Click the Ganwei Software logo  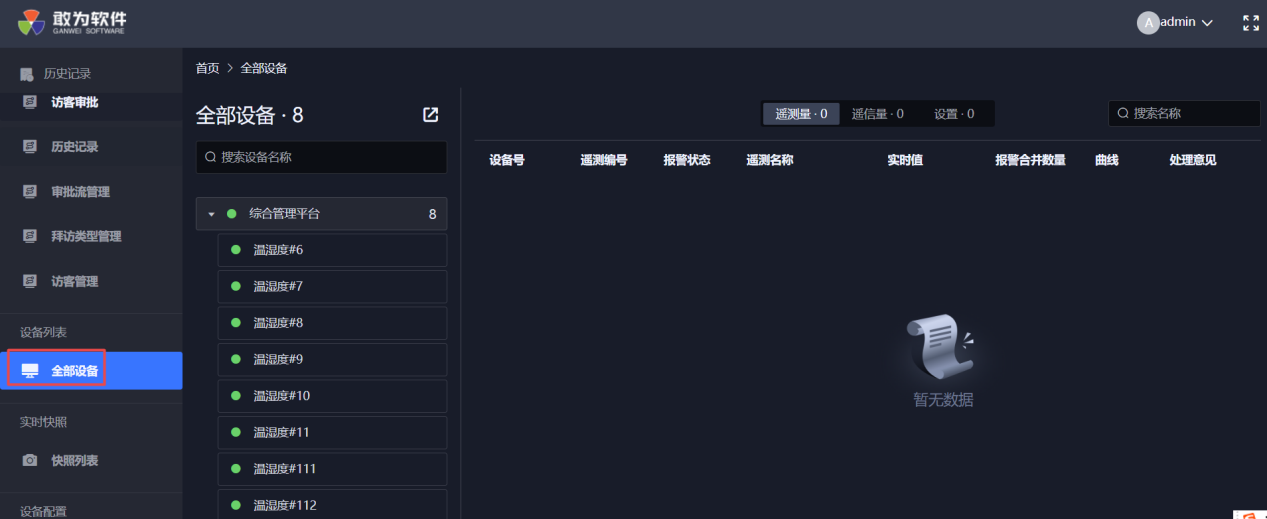pos(71,22)
